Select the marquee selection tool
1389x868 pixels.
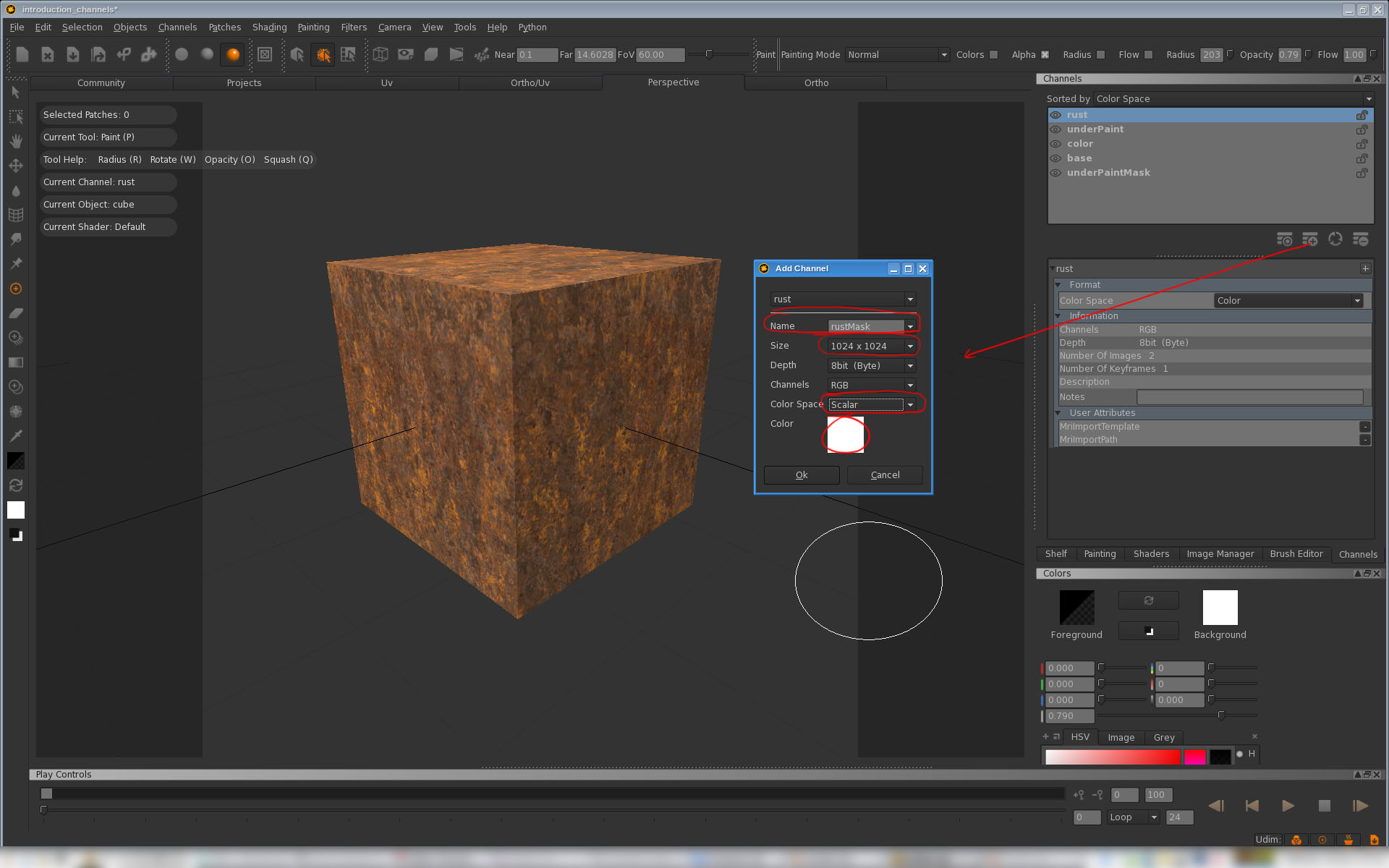point(16,116)
